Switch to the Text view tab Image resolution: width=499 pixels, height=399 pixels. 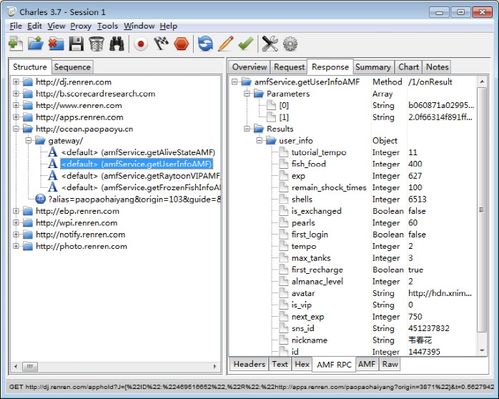point(280,364)
